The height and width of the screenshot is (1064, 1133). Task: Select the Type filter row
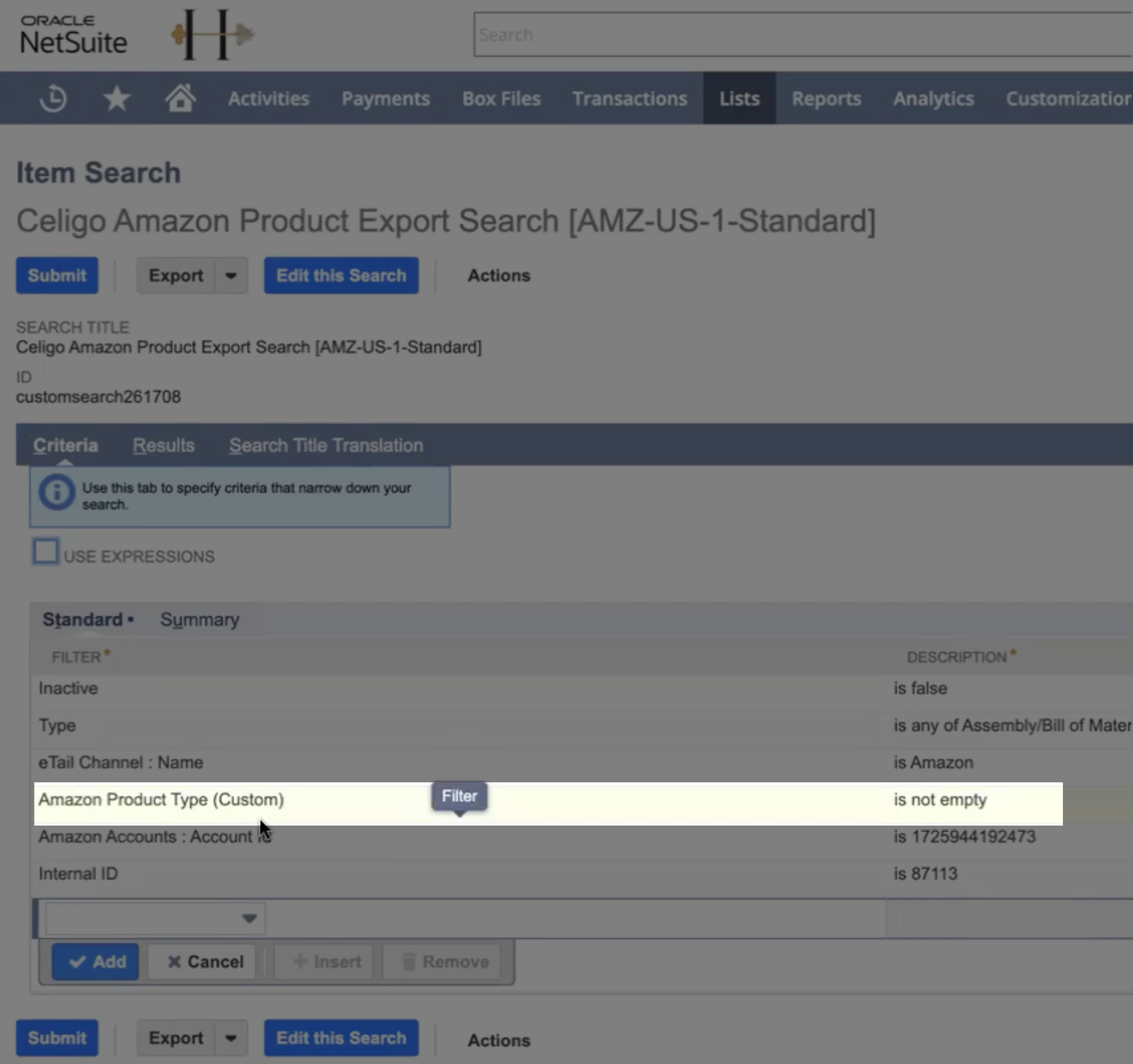[581, 726]
